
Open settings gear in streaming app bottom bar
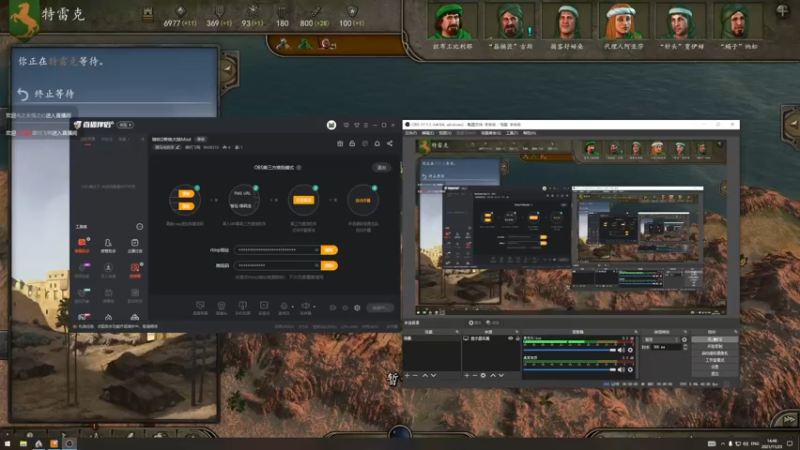point(357,308)
